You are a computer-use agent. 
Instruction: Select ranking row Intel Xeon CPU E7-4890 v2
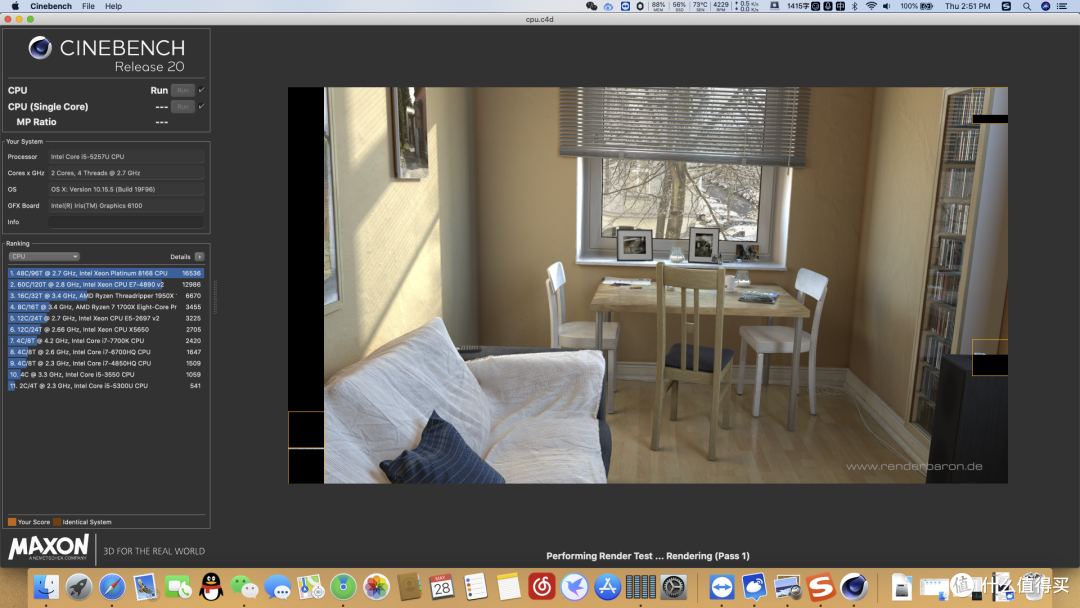(x=105, y=284)
